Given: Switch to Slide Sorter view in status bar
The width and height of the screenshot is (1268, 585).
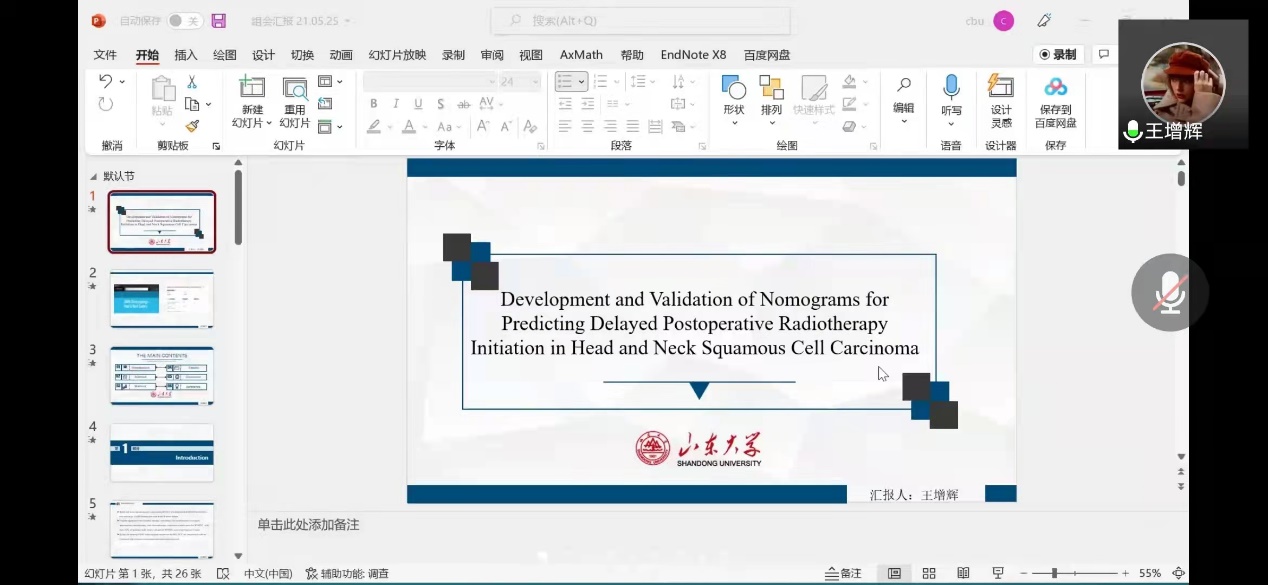Looking at the screenshot, I should 929,573.
